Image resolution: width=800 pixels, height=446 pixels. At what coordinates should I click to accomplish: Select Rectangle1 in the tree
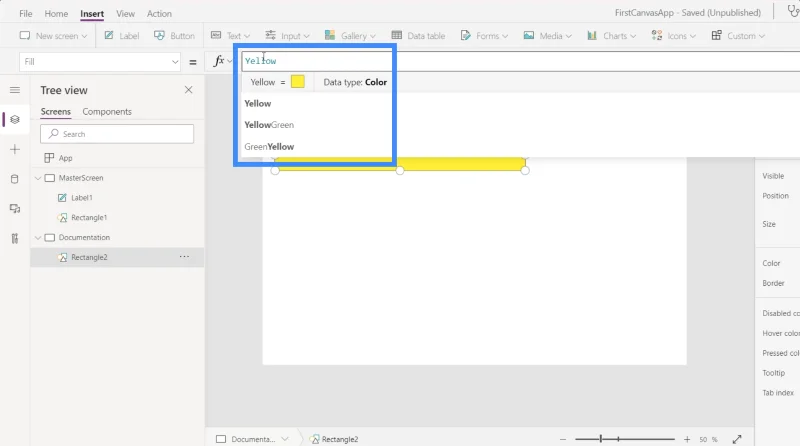pyautogui.click(x=89, y=217)
